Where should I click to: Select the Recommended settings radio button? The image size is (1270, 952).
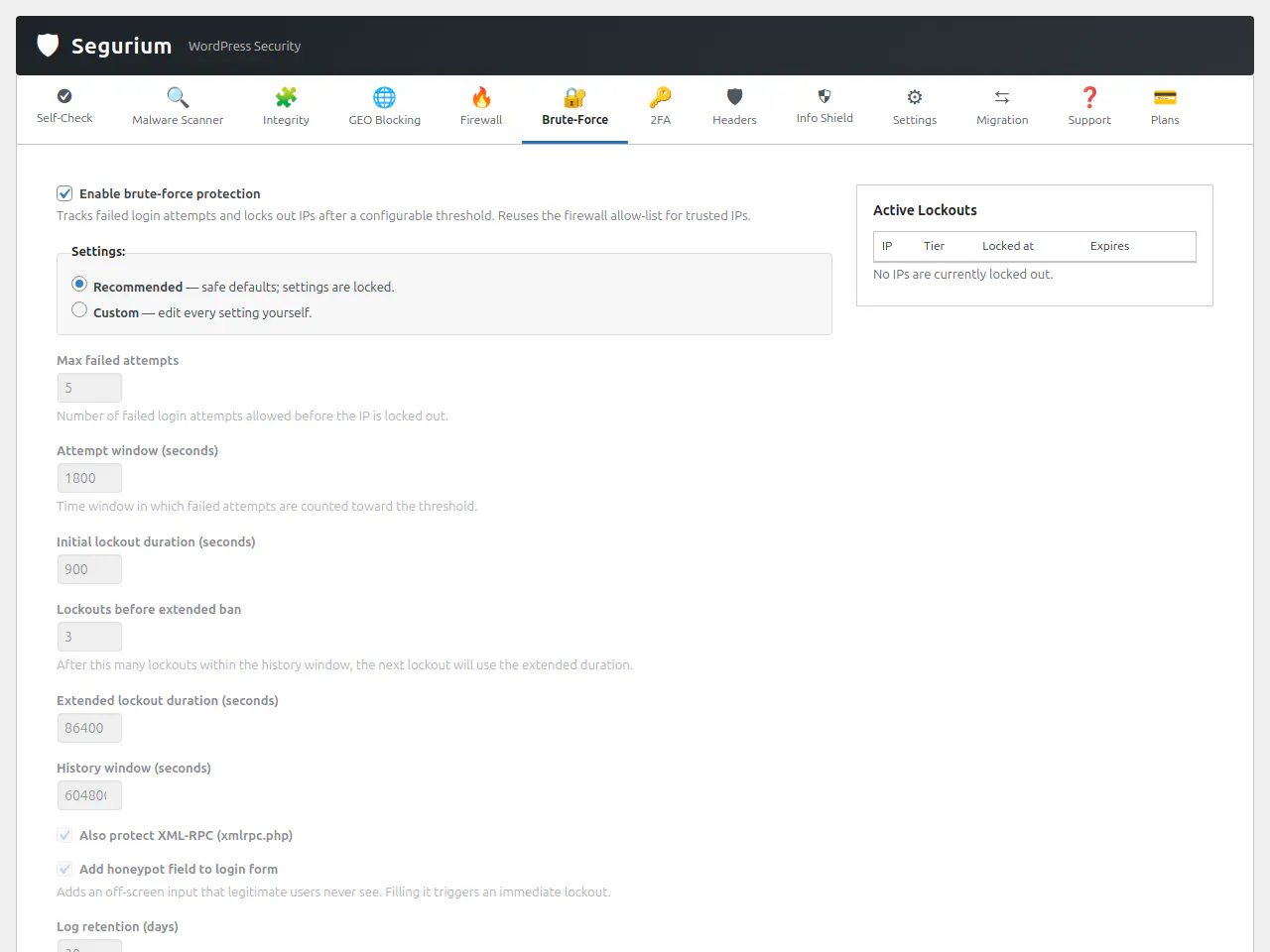(79, 284)
